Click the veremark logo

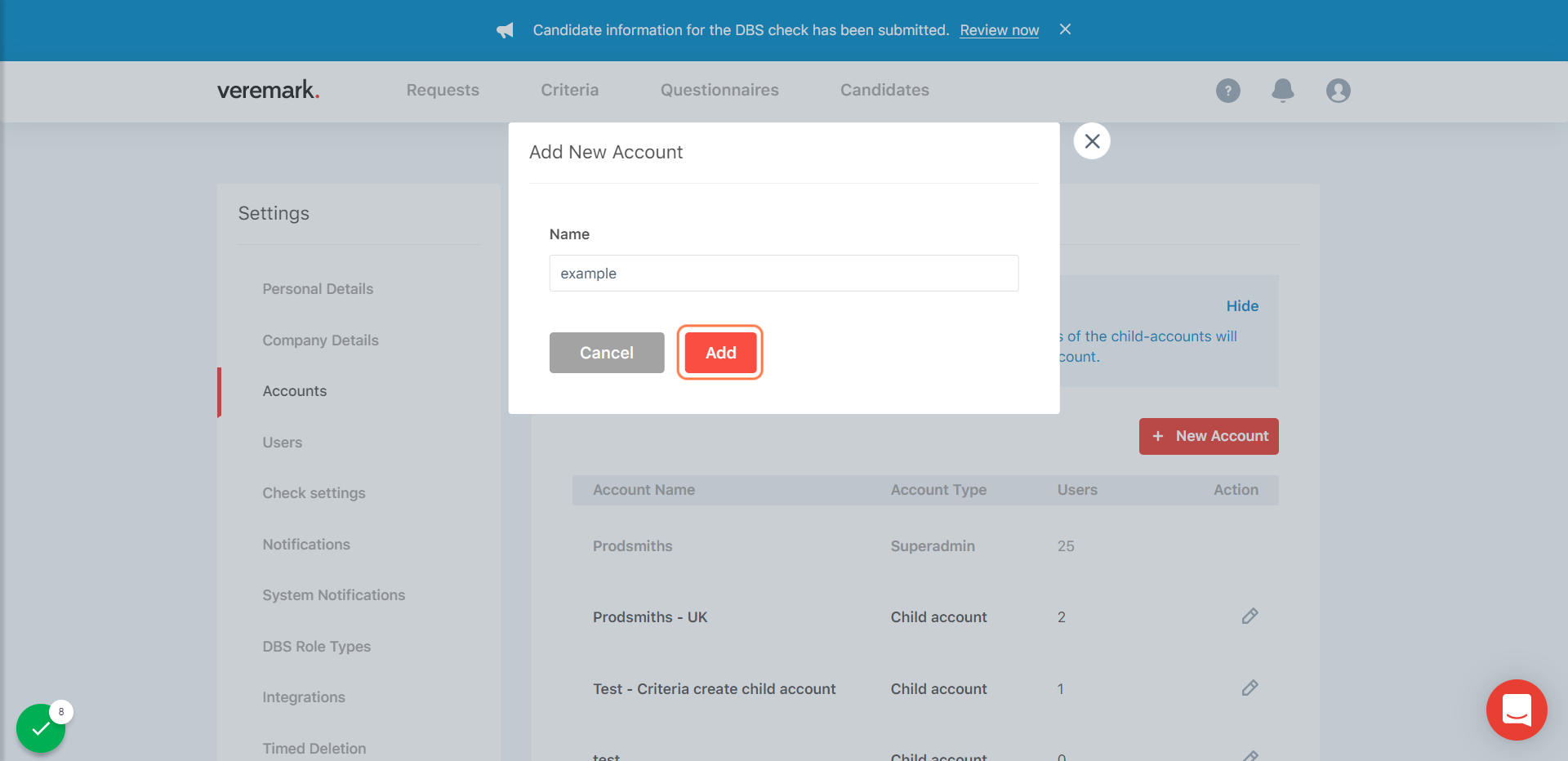[268, 90]
